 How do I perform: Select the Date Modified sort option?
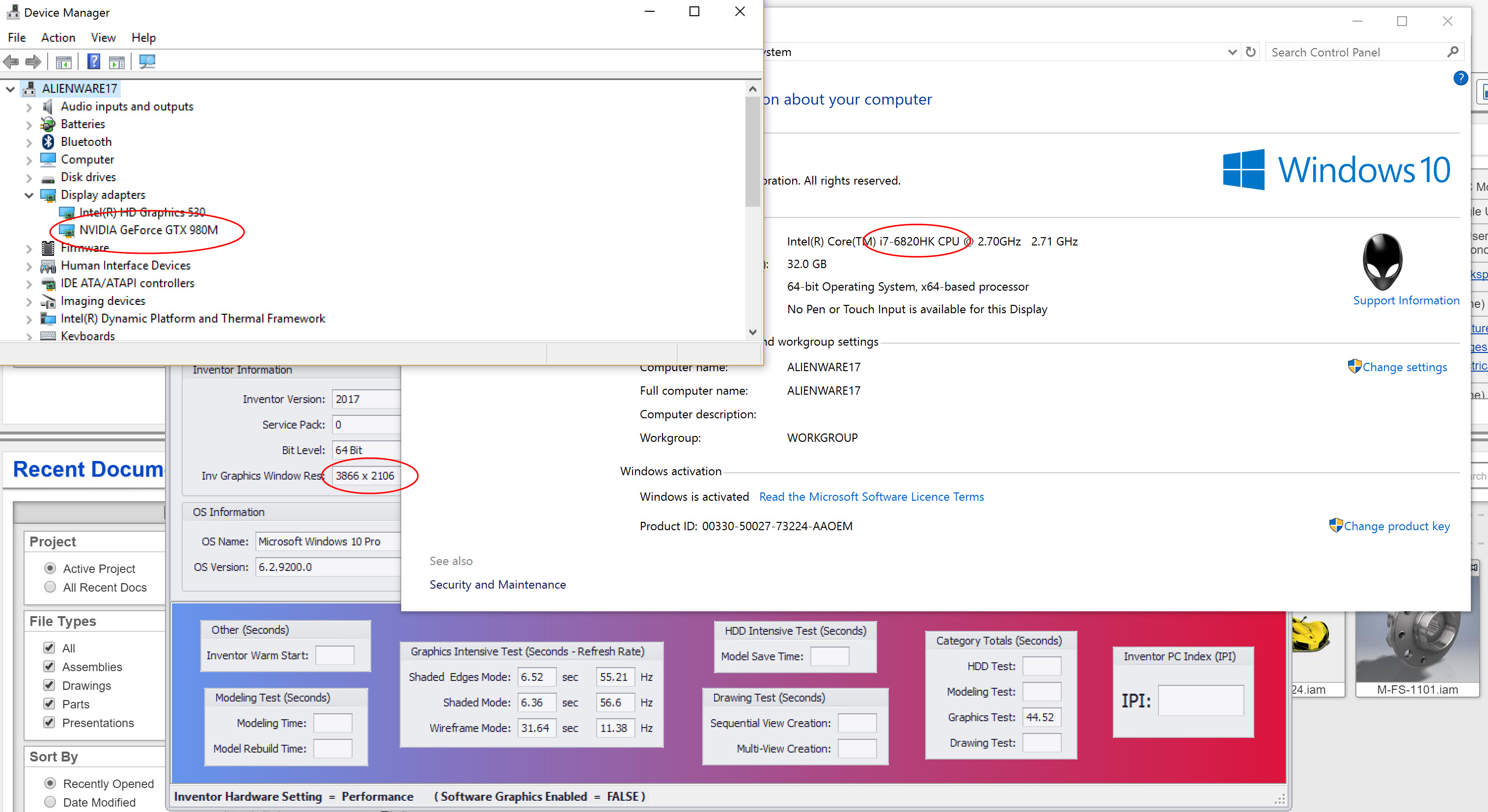tap(50, 802)
